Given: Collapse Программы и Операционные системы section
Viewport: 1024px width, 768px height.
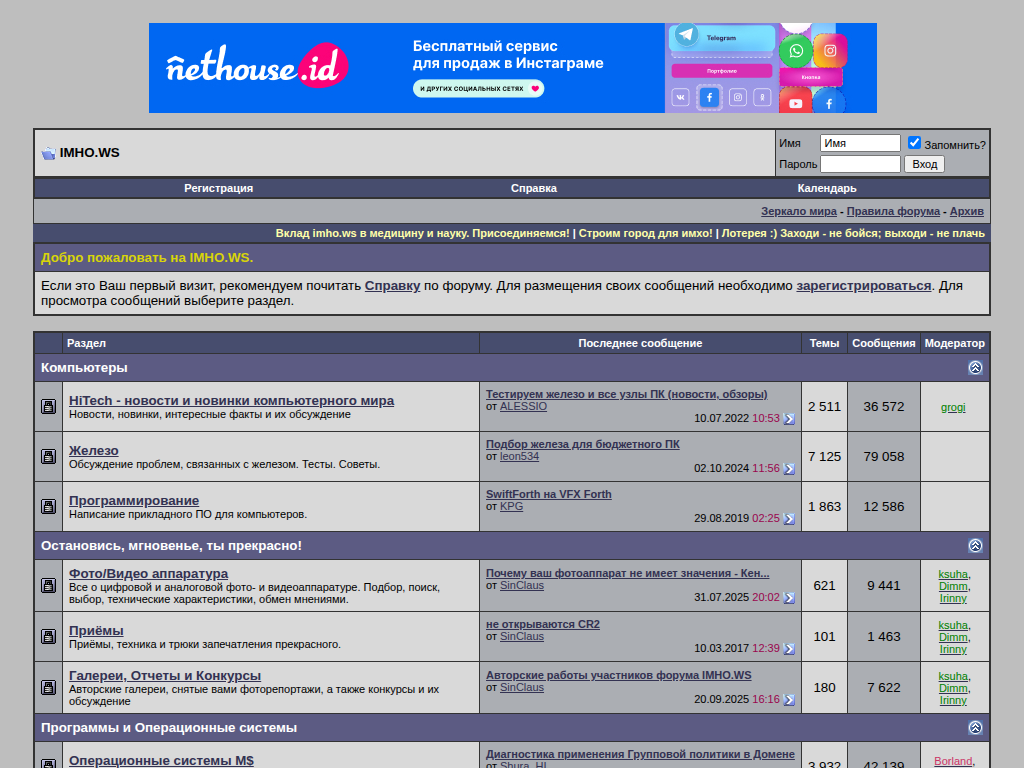Looking at the screenshot, I should (975, 728).
